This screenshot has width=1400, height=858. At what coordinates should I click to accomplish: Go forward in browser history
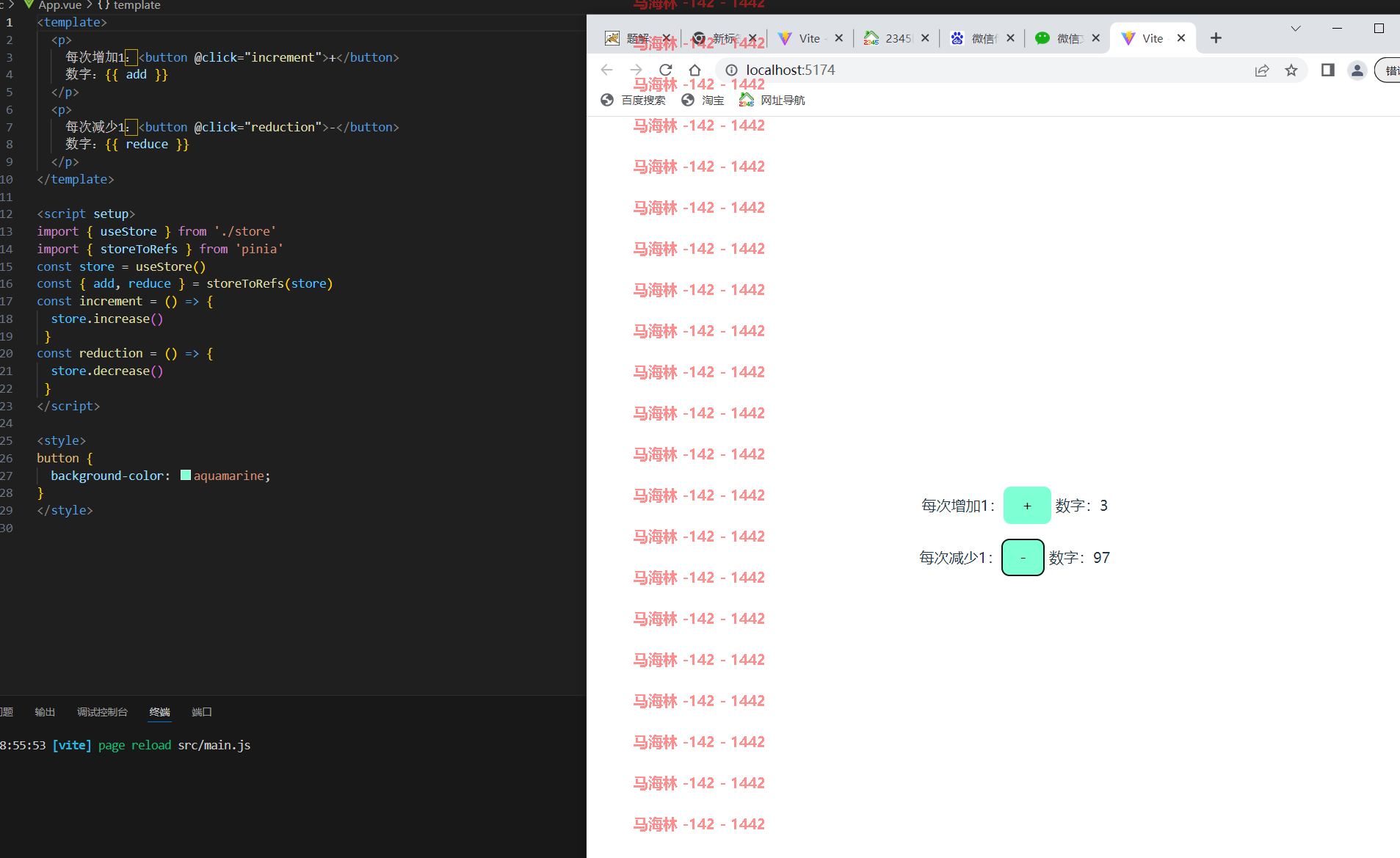[636, 70]
